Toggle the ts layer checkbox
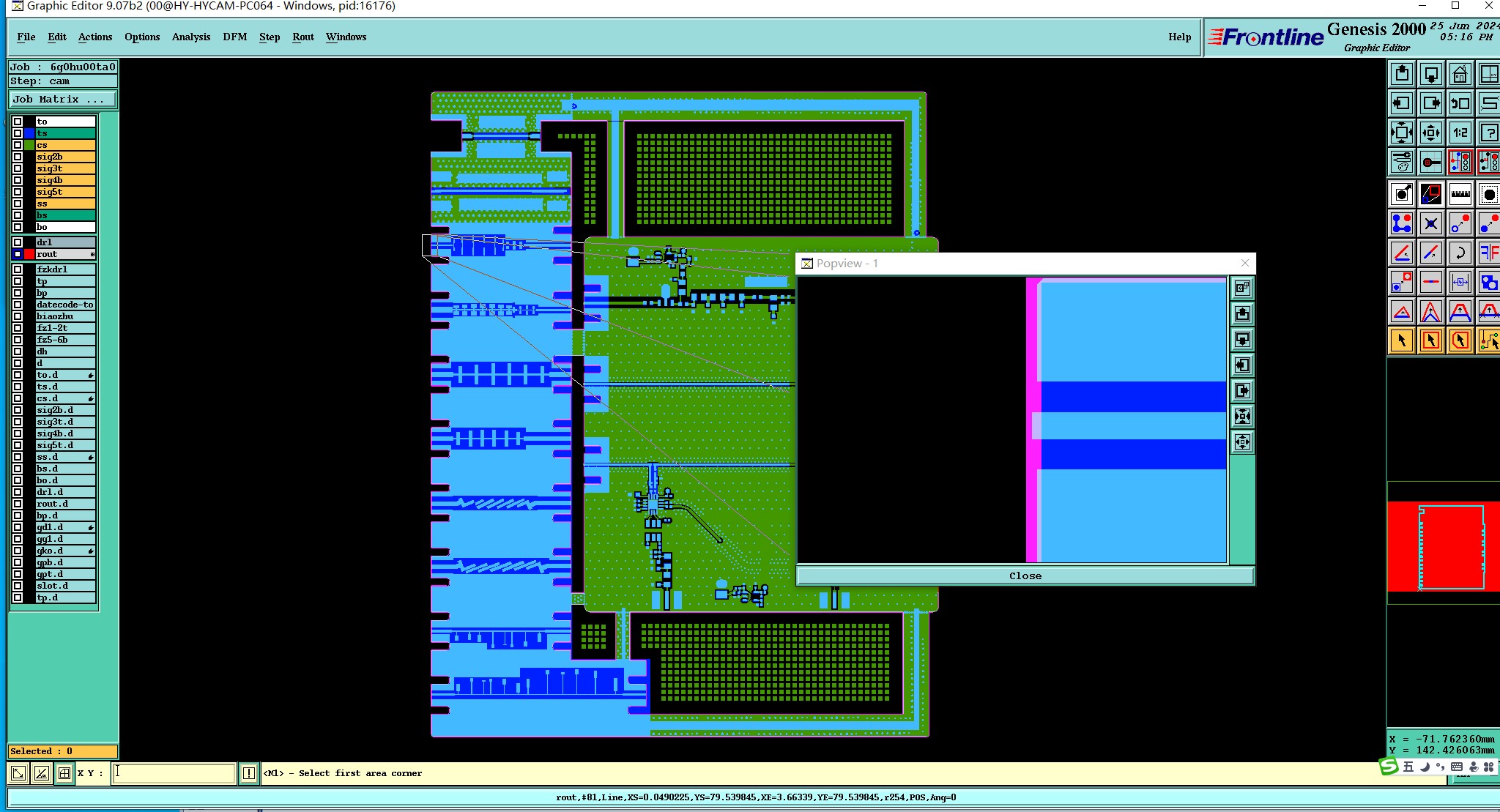 pyautogui.click(x=18, y=133)
